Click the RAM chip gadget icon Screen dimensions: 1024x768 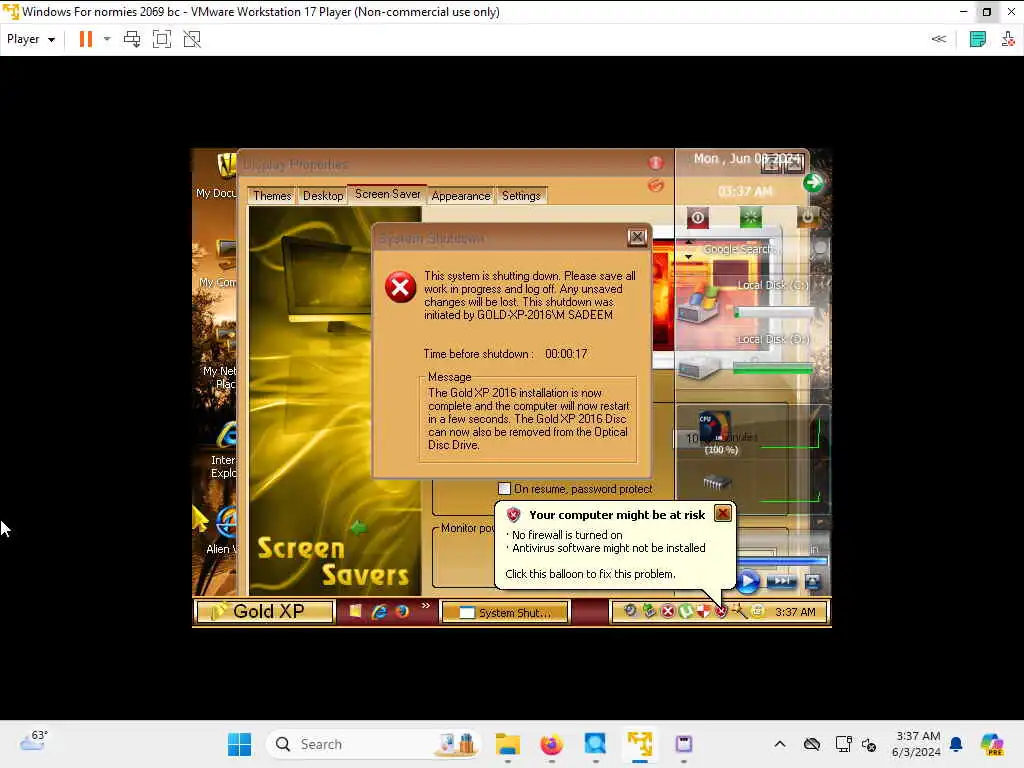(717, 483)
